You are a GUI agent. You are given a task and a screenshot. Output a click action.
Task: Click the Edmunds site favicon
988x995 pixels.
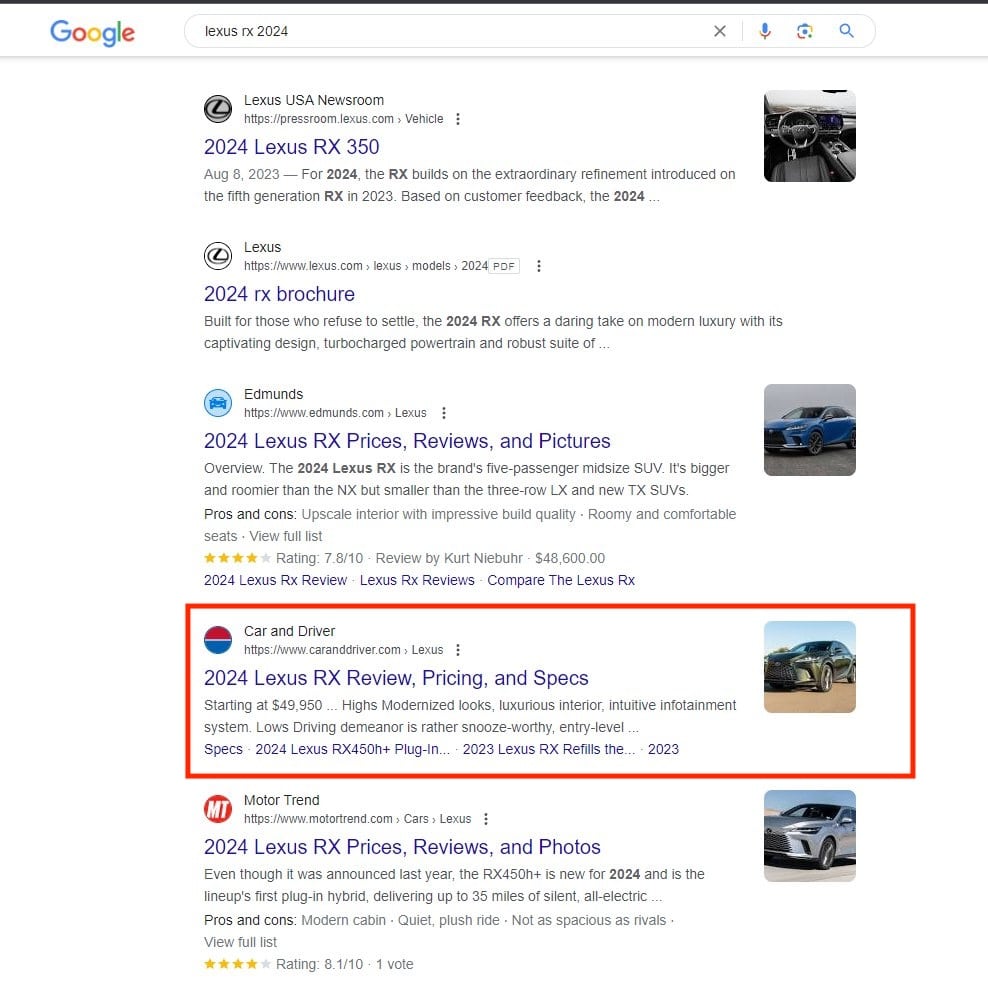pos(218,403)
